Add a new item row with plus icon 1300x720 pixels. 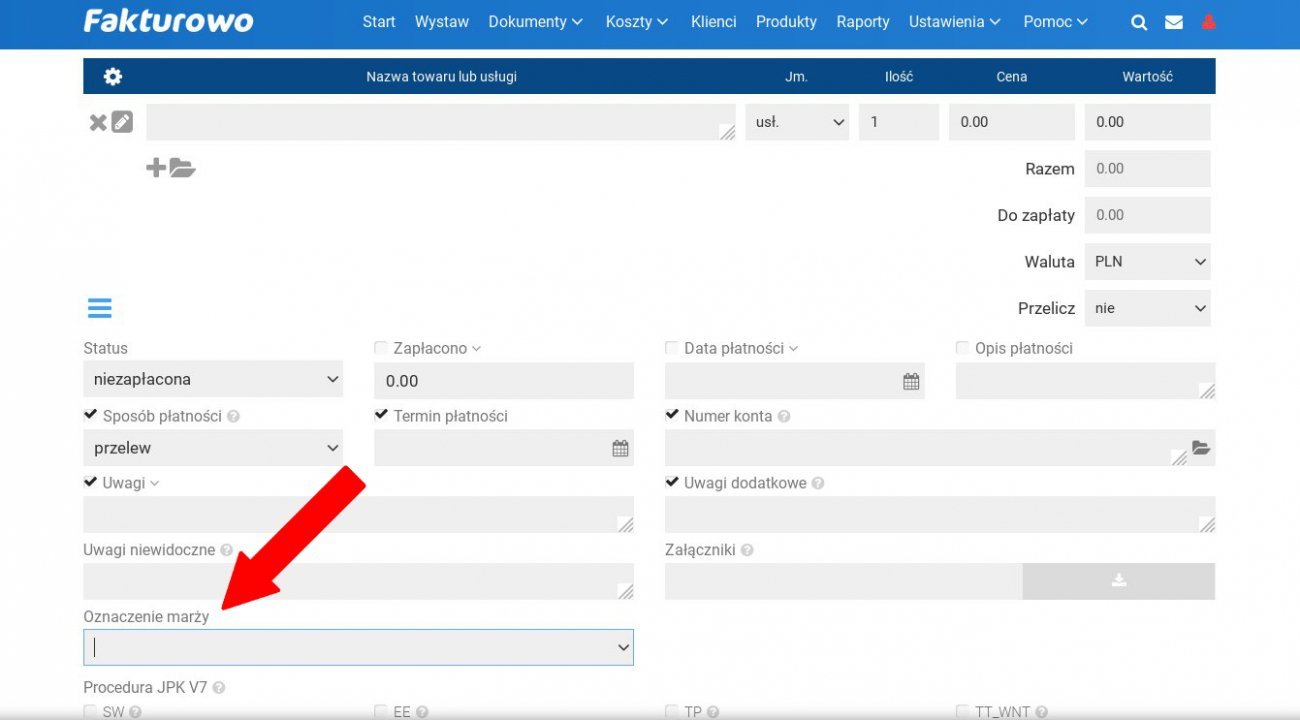156,168
